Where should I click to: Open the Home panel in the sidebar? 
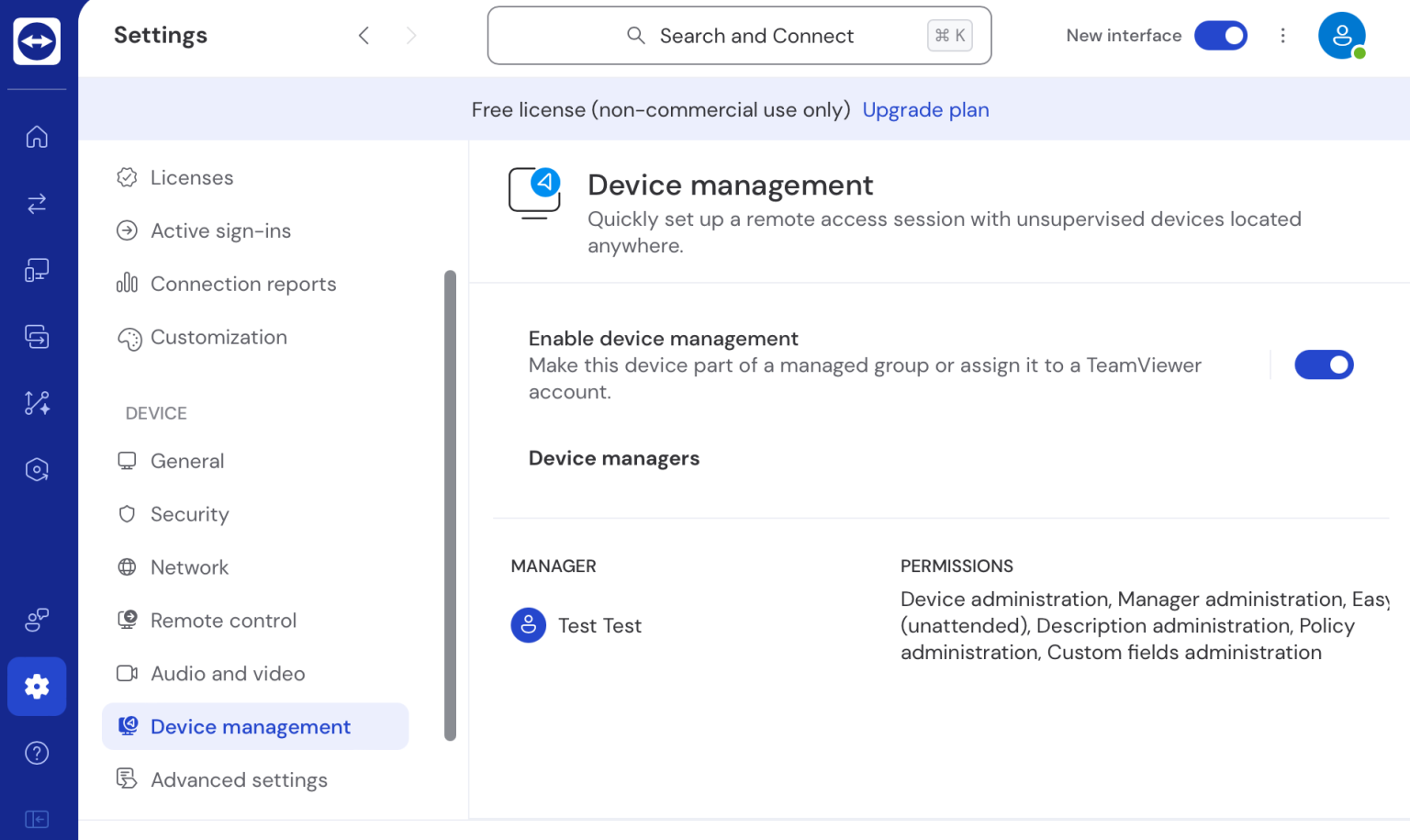pyautogui.click(x=36, y=136)
